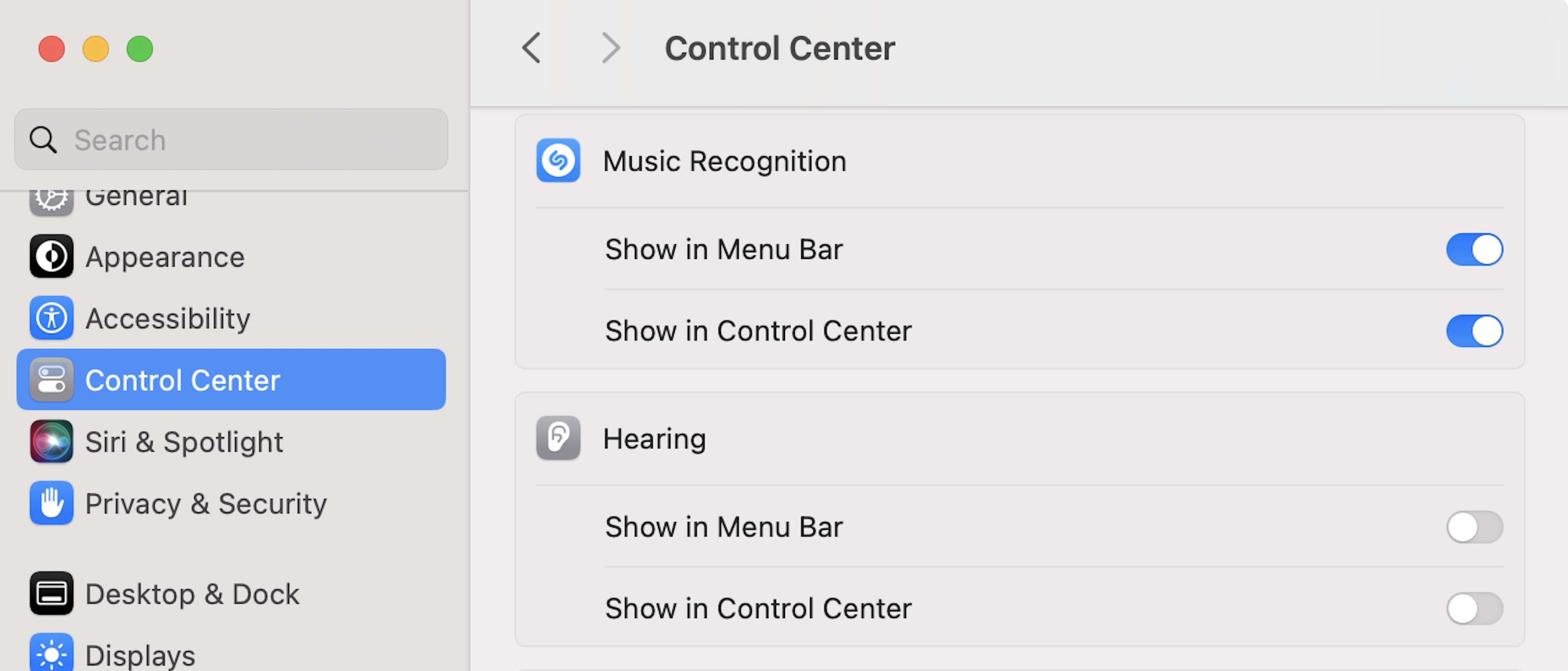Click the Control Center sidebar icon

[51, 379]
